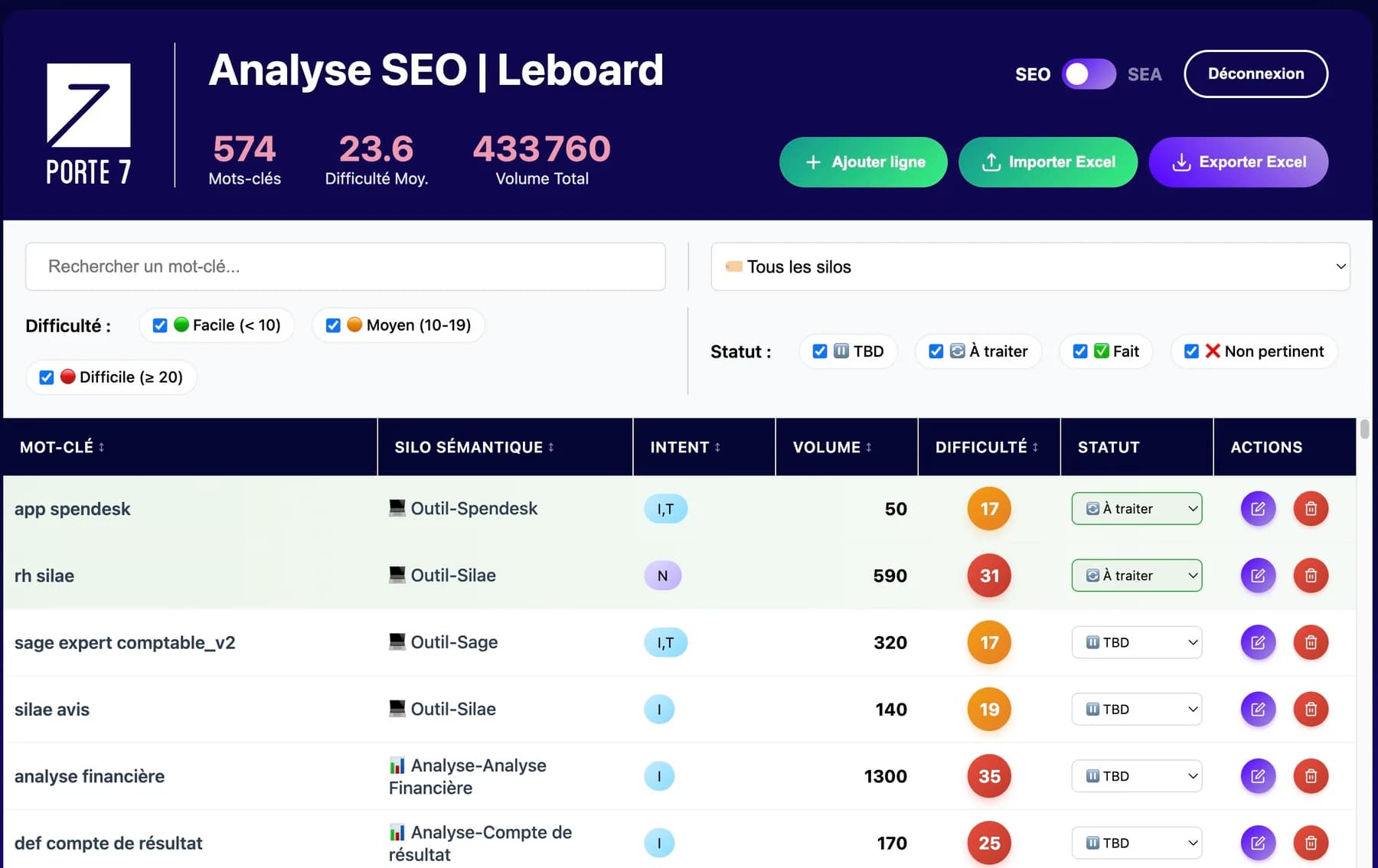The width and height of the screenshot is (1378, 868).
Task: Delete the analyse financière row
Action: click(x=1311, y=776)
